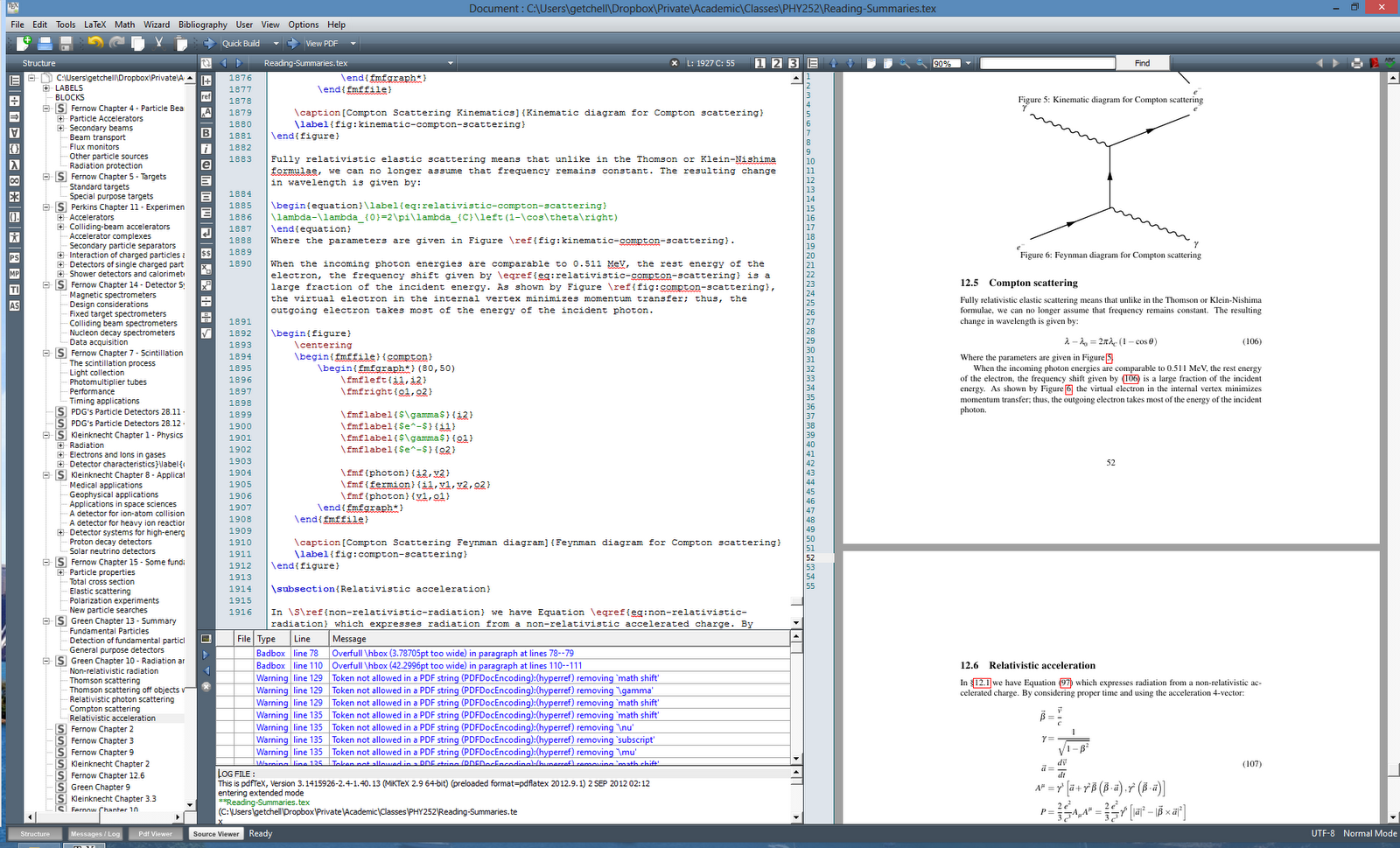Toggle bookmark 1 in the editor toolbar
Image resolution: width=1400 pixels, height=848 pixels.
point(759,62)
